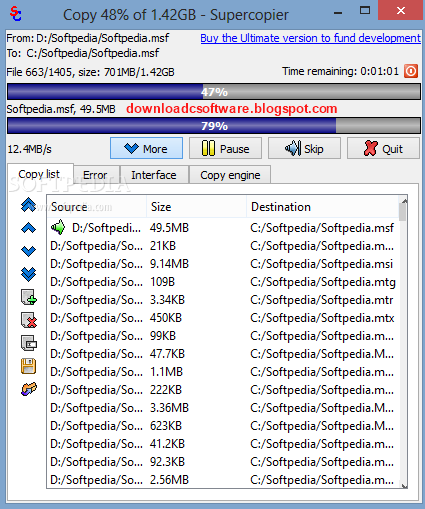The height and width of the screenshot is (509, 425).
Task: Select the row with size 2.56MB
Action: point(223,480)
